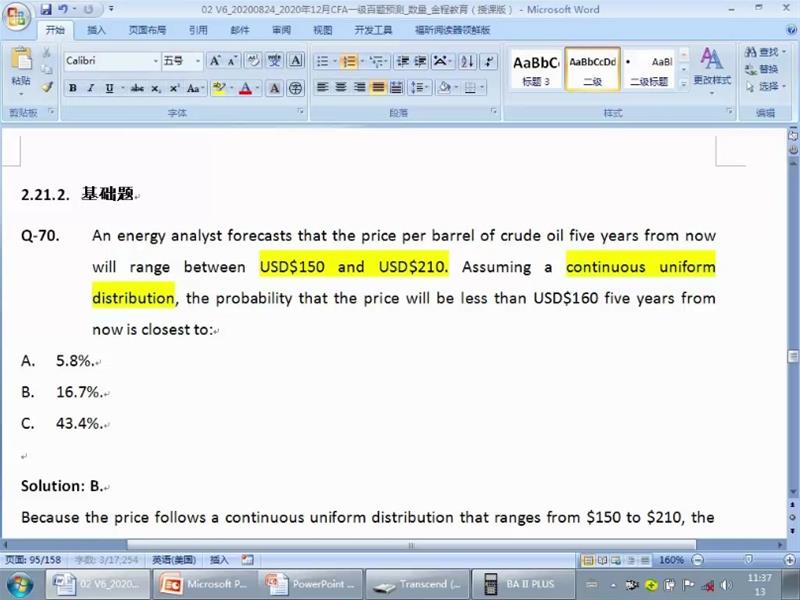800x600 pixels.
Task: Toggle bold formatting
Action: pyautogui.click(x=73, y=88)
